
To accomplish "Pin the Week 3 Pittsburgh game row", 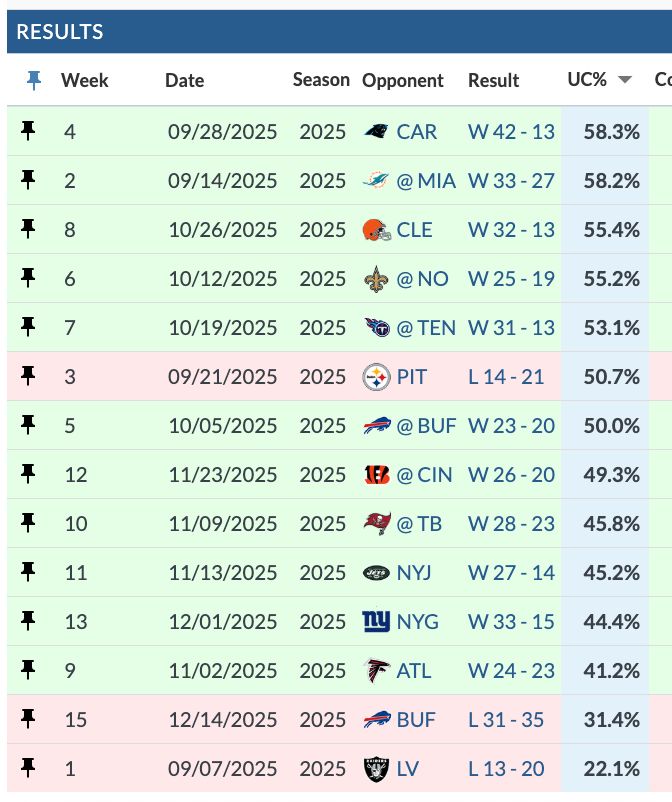I will coord(29,376).
